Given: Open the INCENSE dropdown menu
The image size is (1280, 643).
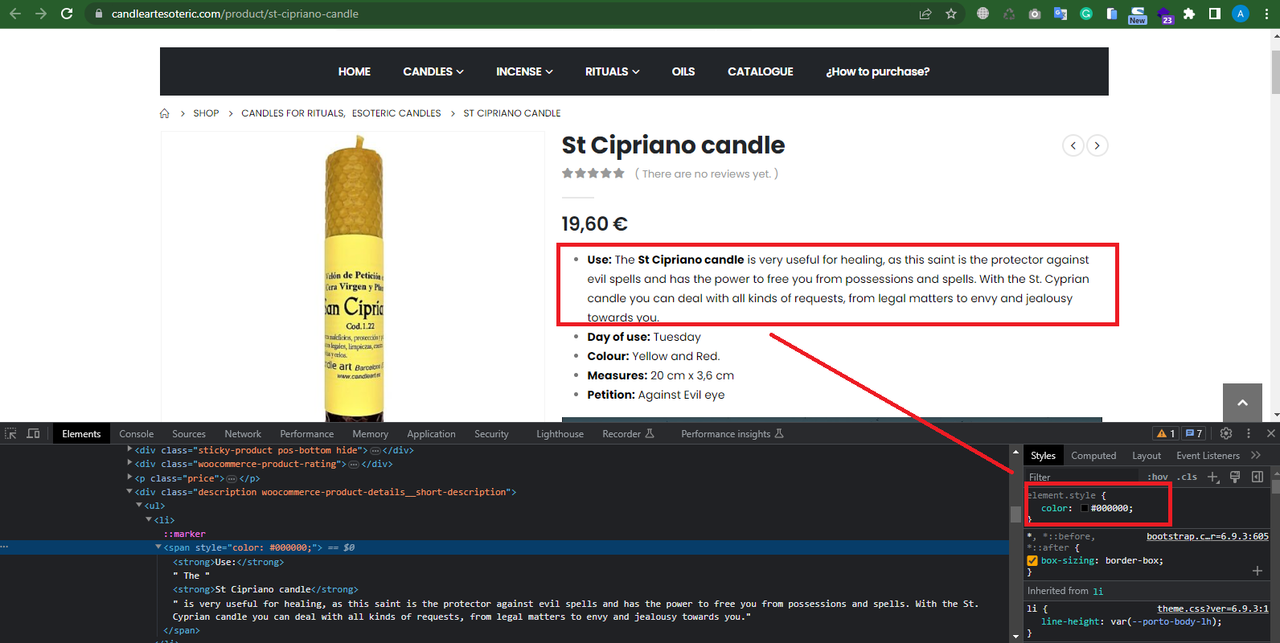Looking at the screenshot, I should pyautogui.click(x=524, y=71).
